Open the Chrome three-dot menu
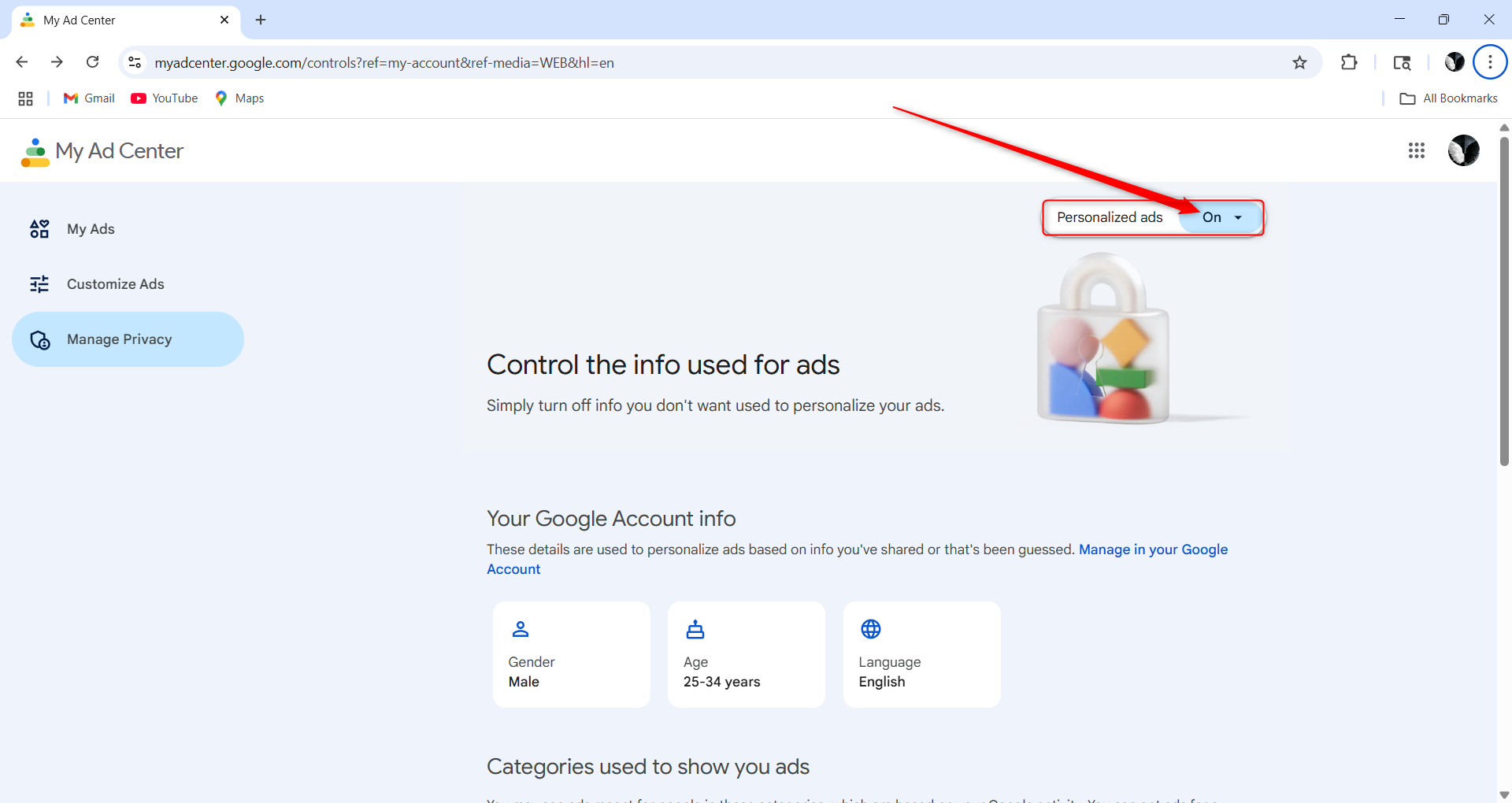 click(x=1490, y=62)
